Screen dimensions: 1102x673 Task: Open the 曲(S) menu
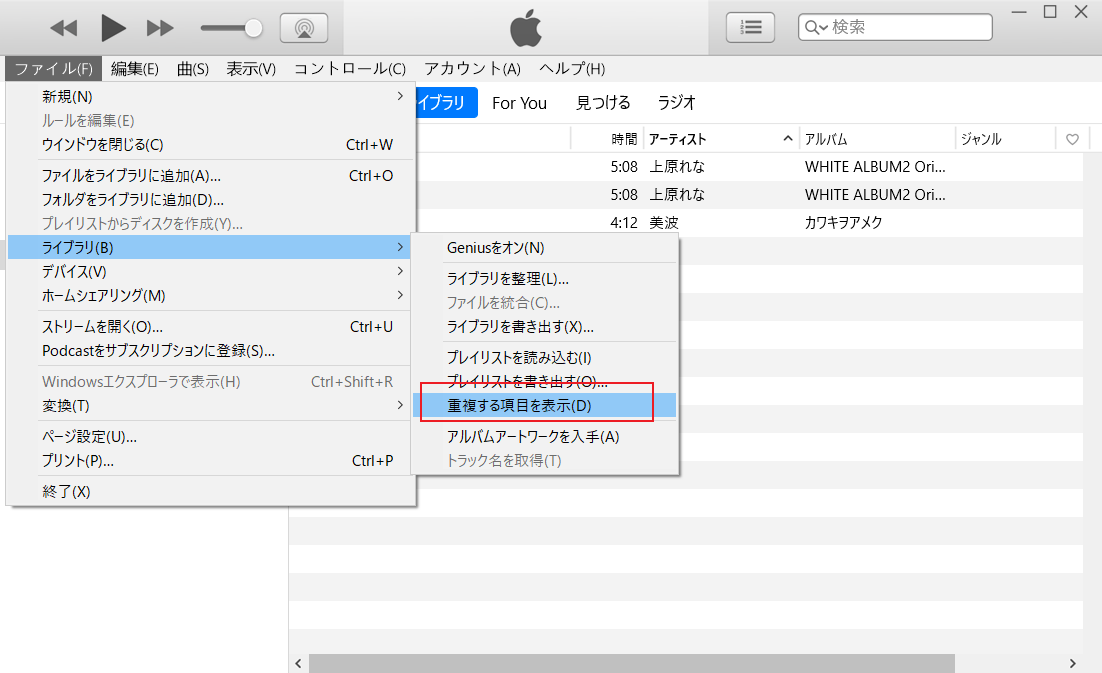[193, 69]
